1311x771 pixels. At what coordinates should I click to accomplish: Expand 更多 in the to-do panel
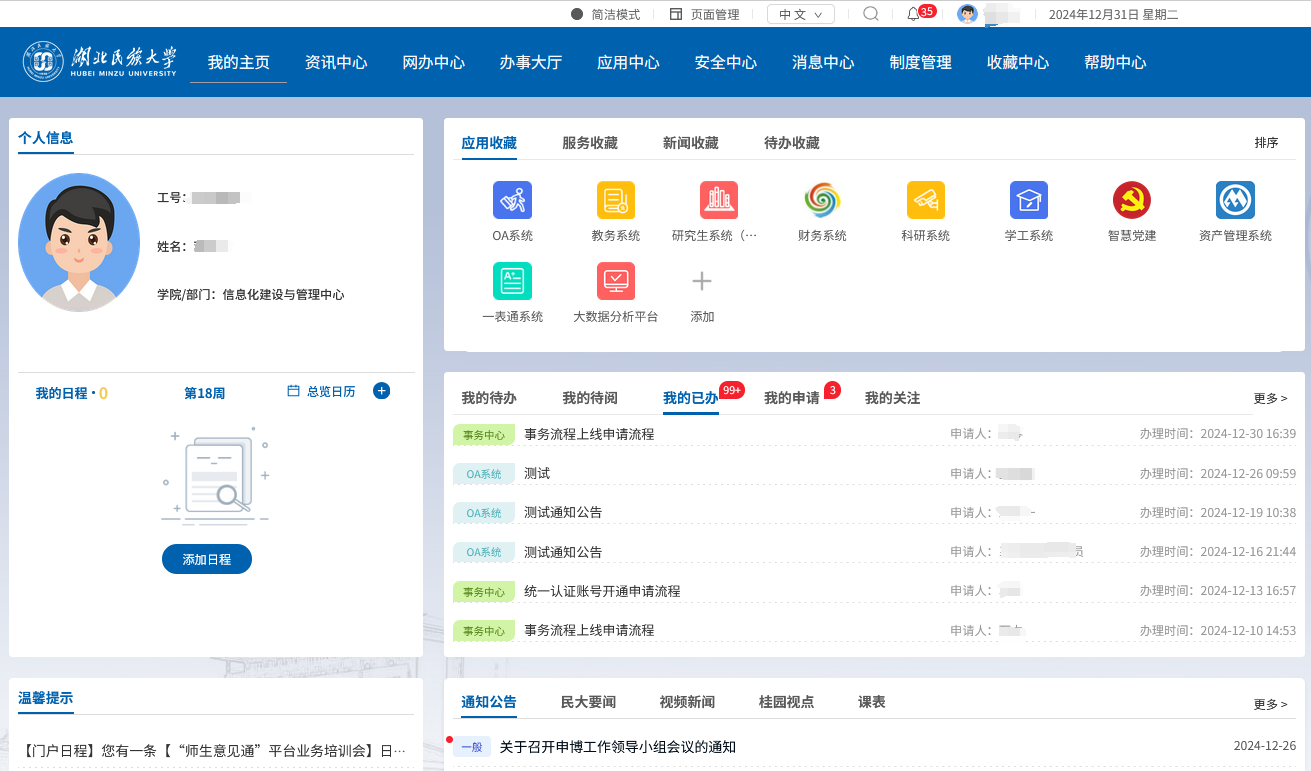pos(1270,398)
